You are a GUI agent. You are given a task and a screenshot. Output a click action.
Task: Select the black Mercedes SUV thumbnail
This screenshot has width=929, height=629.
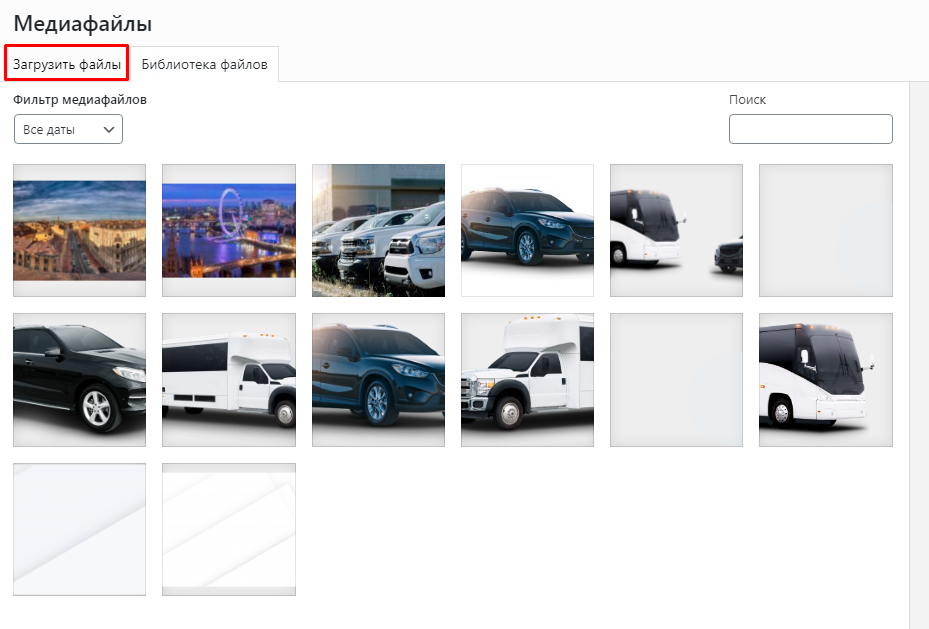coord(79,380)
